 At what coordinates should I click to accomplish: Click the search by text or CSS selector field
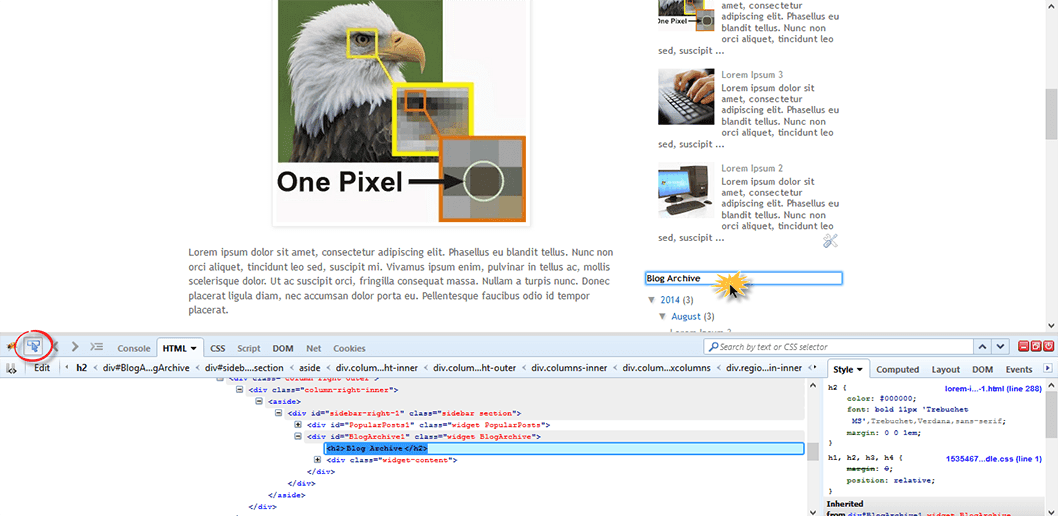pyautogui.click(x=838, y=347)
